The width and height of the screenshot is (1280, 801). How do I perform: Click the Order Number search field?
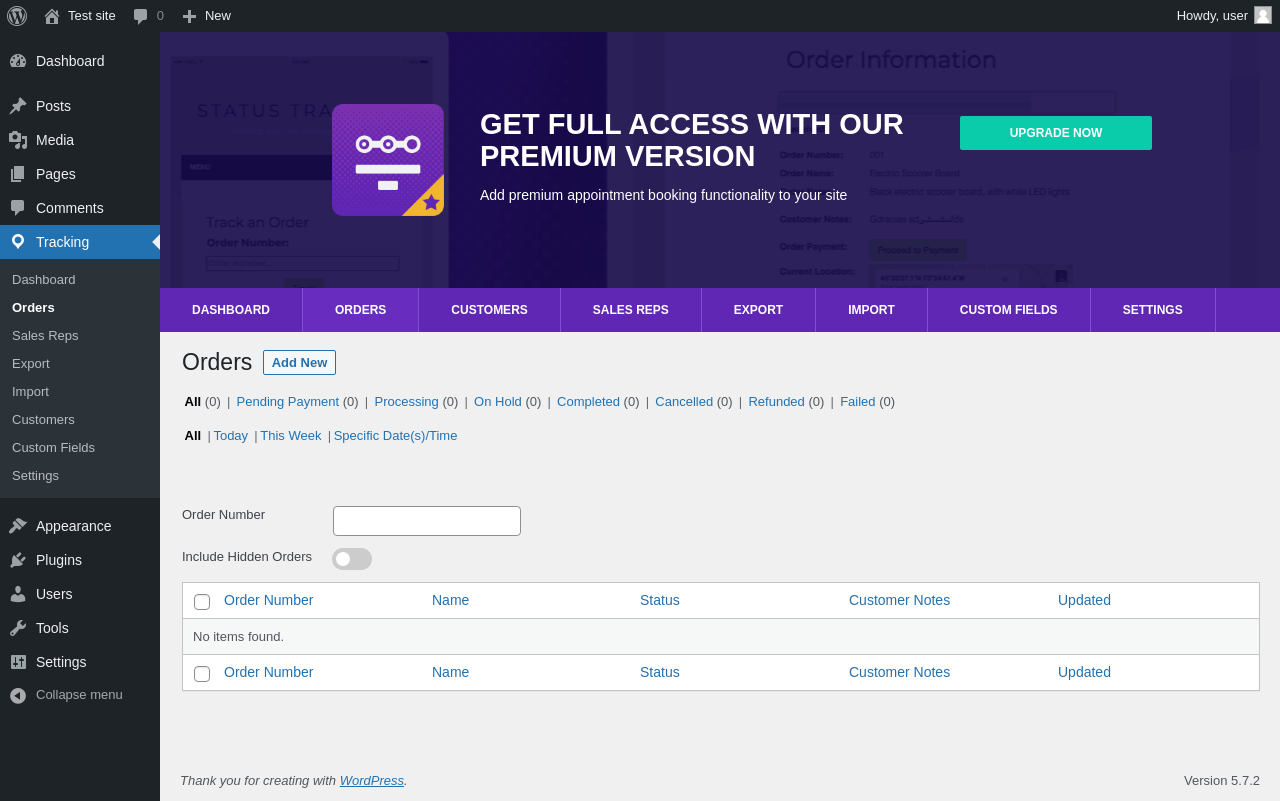(x=427, y=521)
